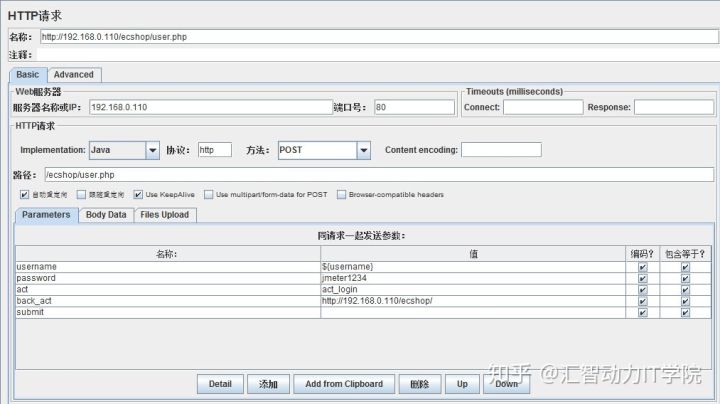This screenshot has height=404, width=720.
Task: Expand the 方法 dropdown showing POST
Action: coord(324,150)
